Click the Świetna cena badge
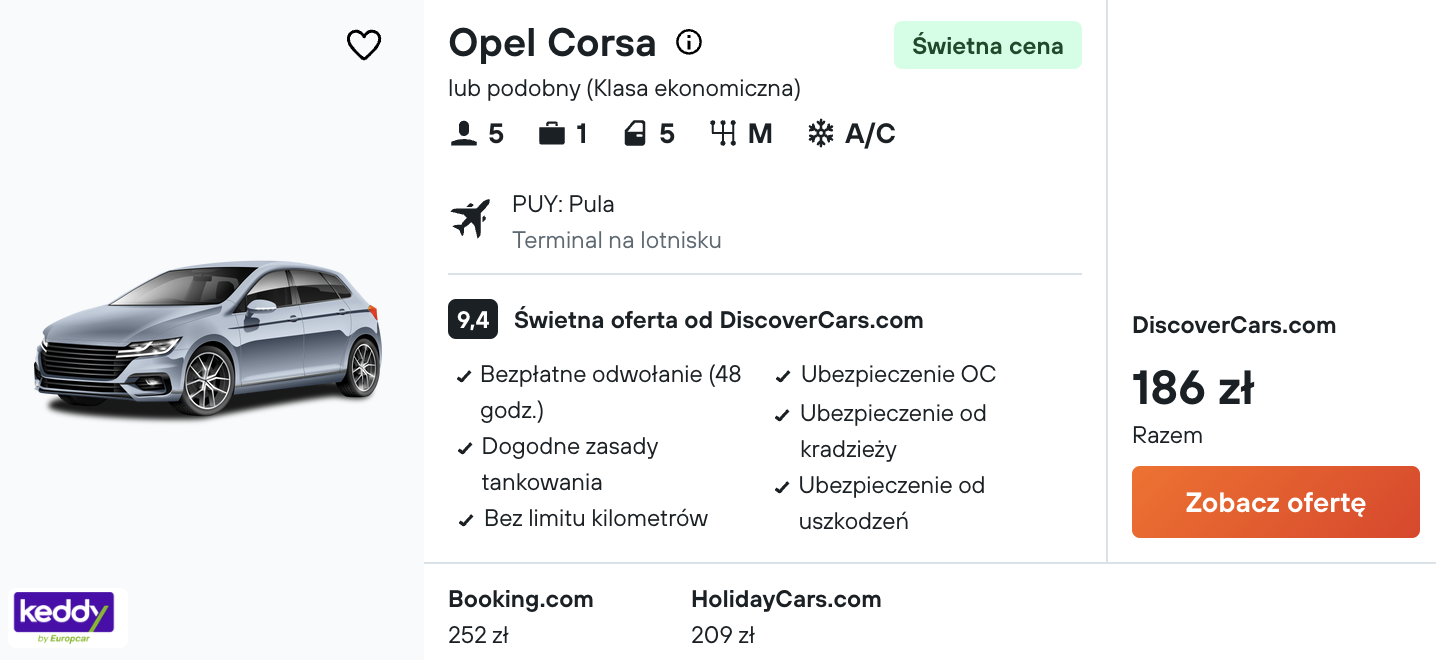The height and width of the screenshot is (660, 1436). (988, 45)
